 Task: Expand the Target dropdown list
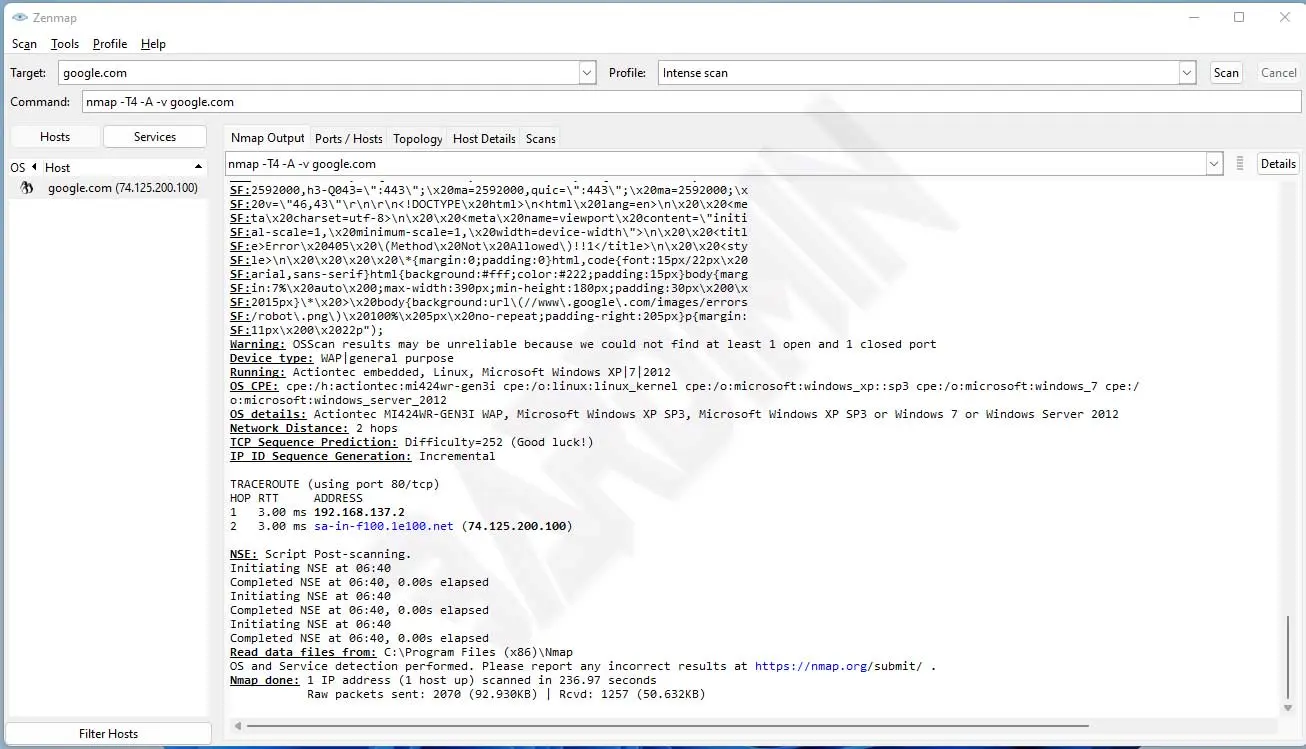pos(587,73)
